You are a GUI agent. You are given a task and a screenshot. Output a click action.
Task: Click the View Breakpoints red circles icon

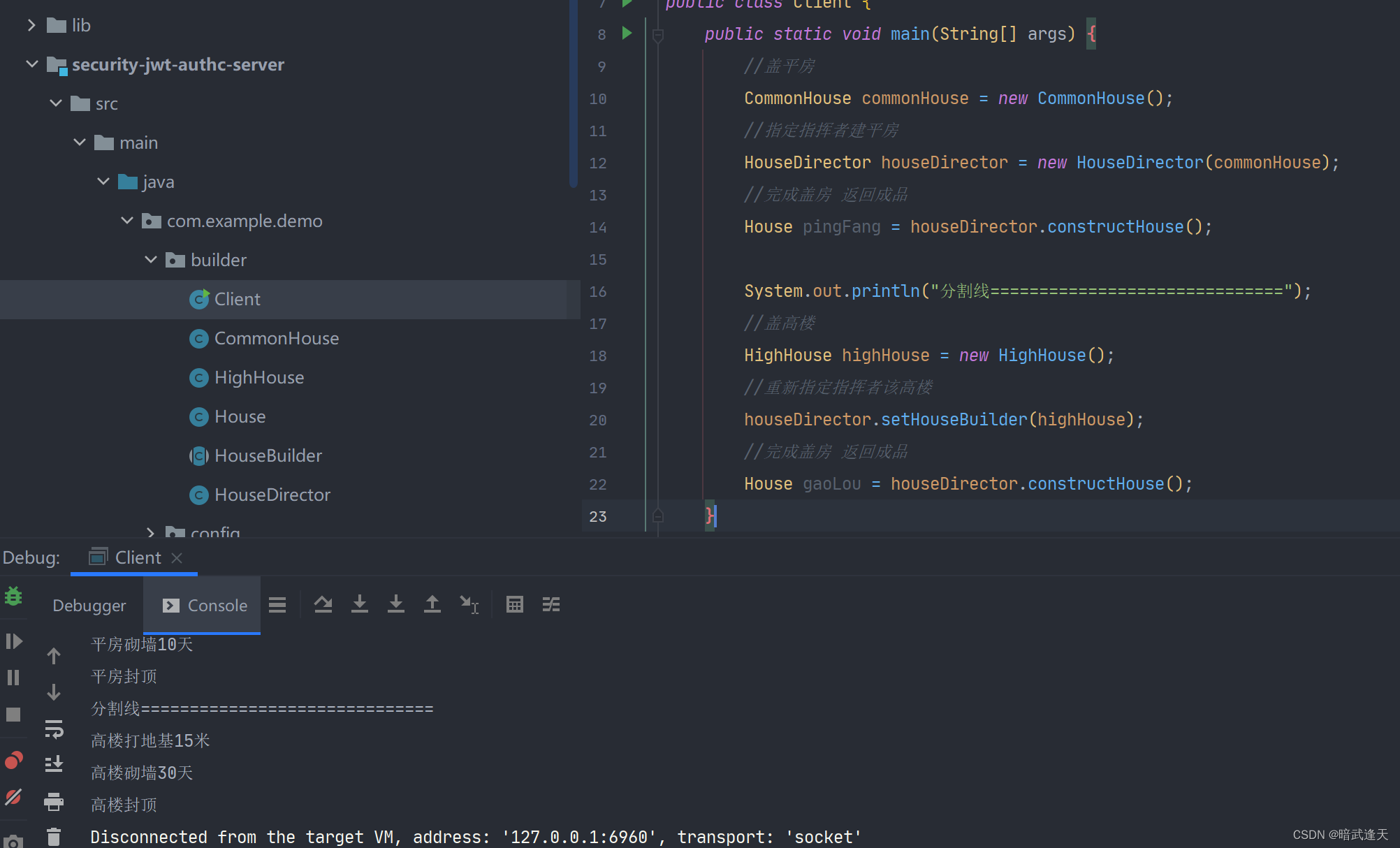pos(13,760)
